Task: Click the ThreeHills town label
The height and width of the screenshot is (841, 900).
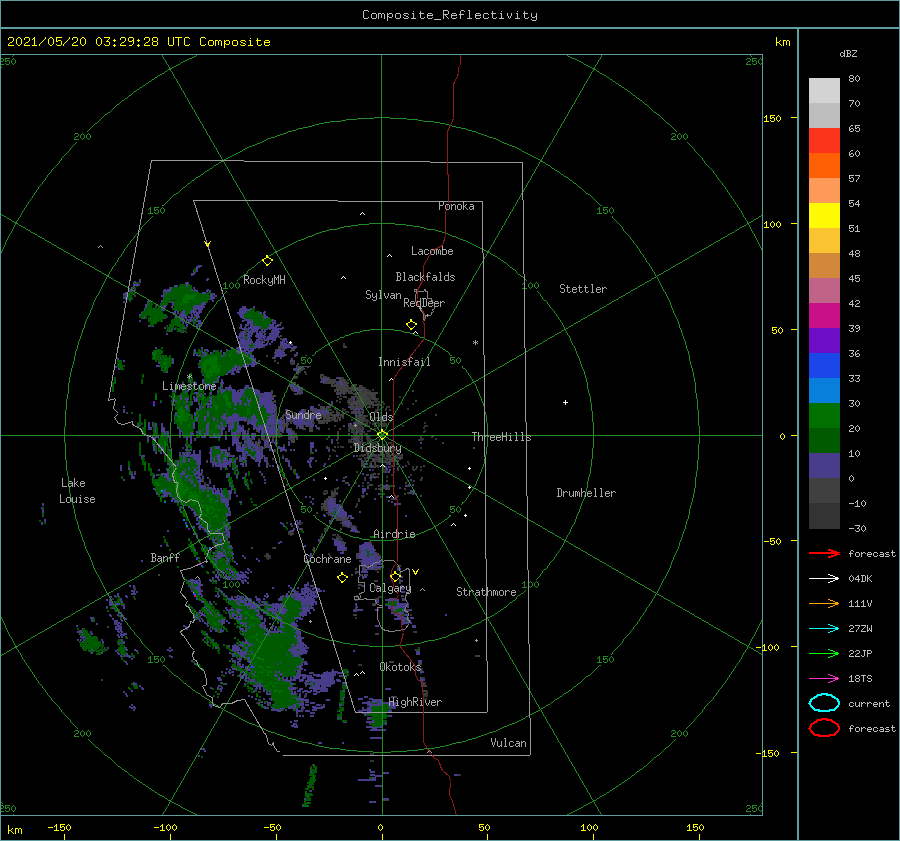Action: pos(502,437)
